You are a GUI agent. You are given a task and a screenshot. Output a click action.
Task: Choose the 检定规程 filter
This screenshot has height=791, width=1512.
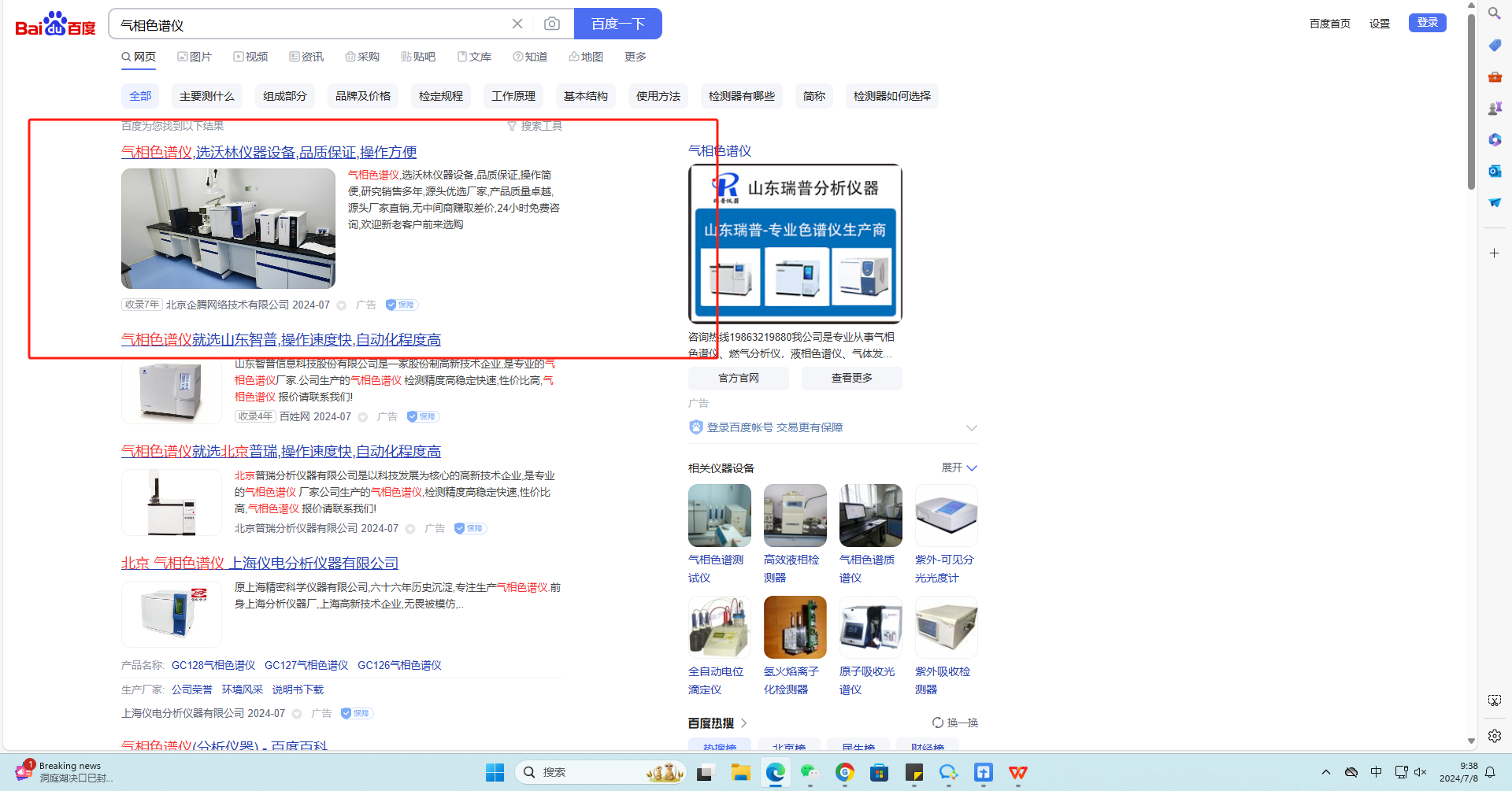(x=441, y=96)
